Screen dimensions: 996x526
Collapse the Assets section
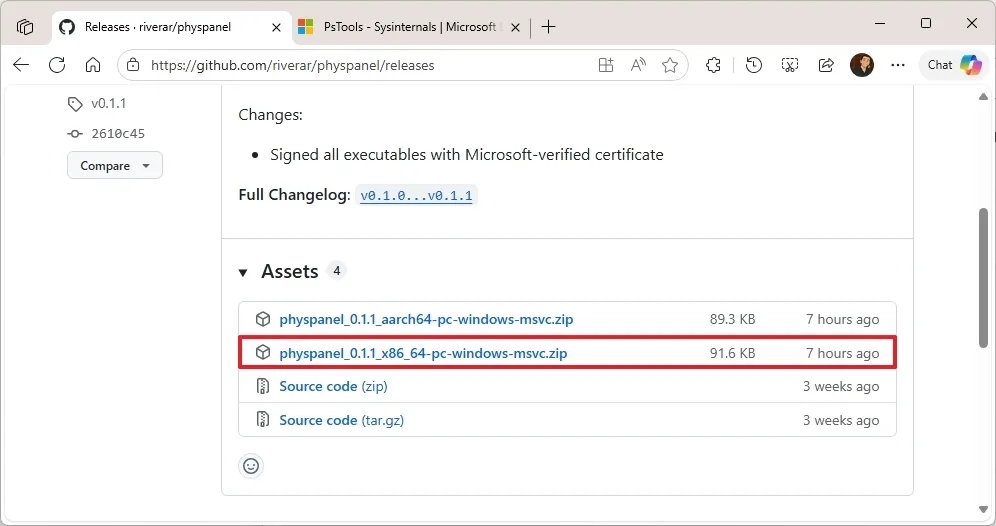point(243,272)
